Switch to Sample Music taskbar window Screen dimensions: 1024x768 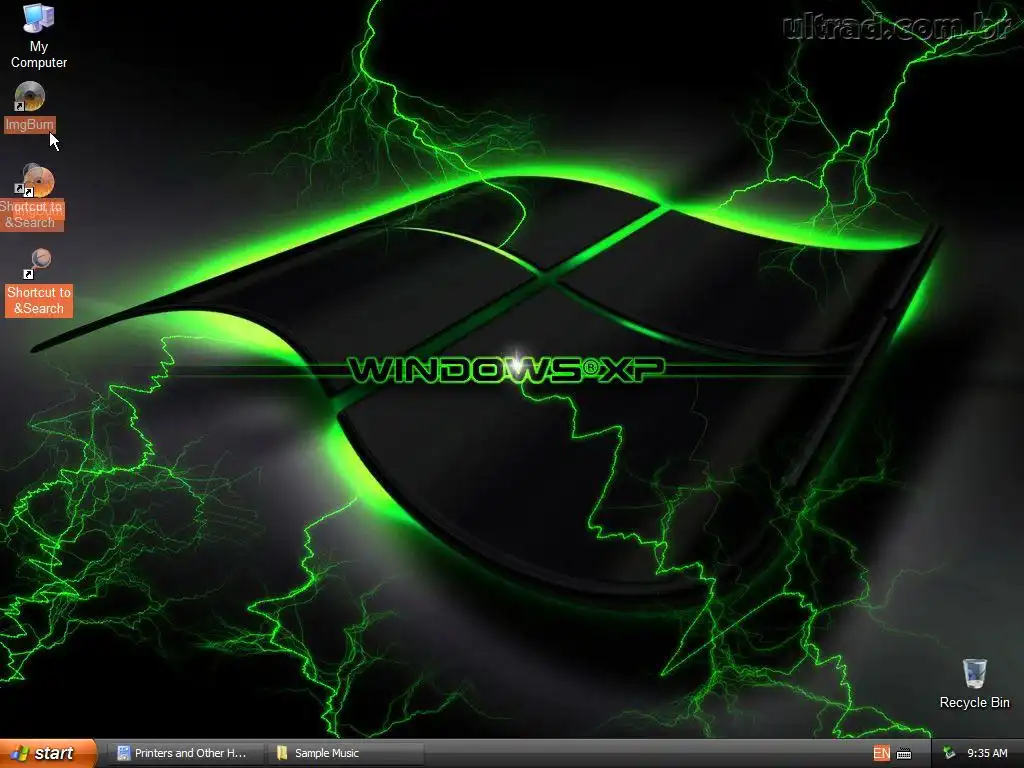coord(346,753)
